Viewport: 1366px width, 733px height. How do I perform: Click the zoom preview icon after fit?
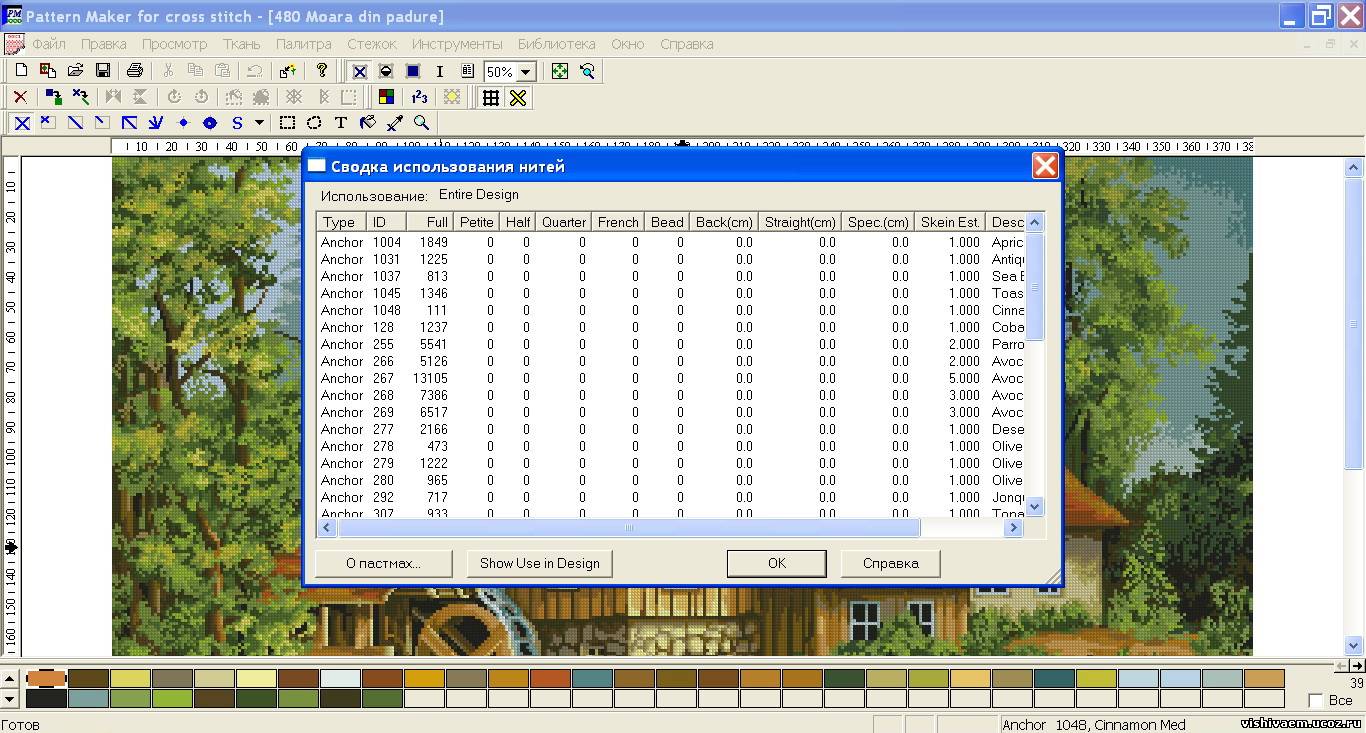pyautogui.click(x=587, y=71)
